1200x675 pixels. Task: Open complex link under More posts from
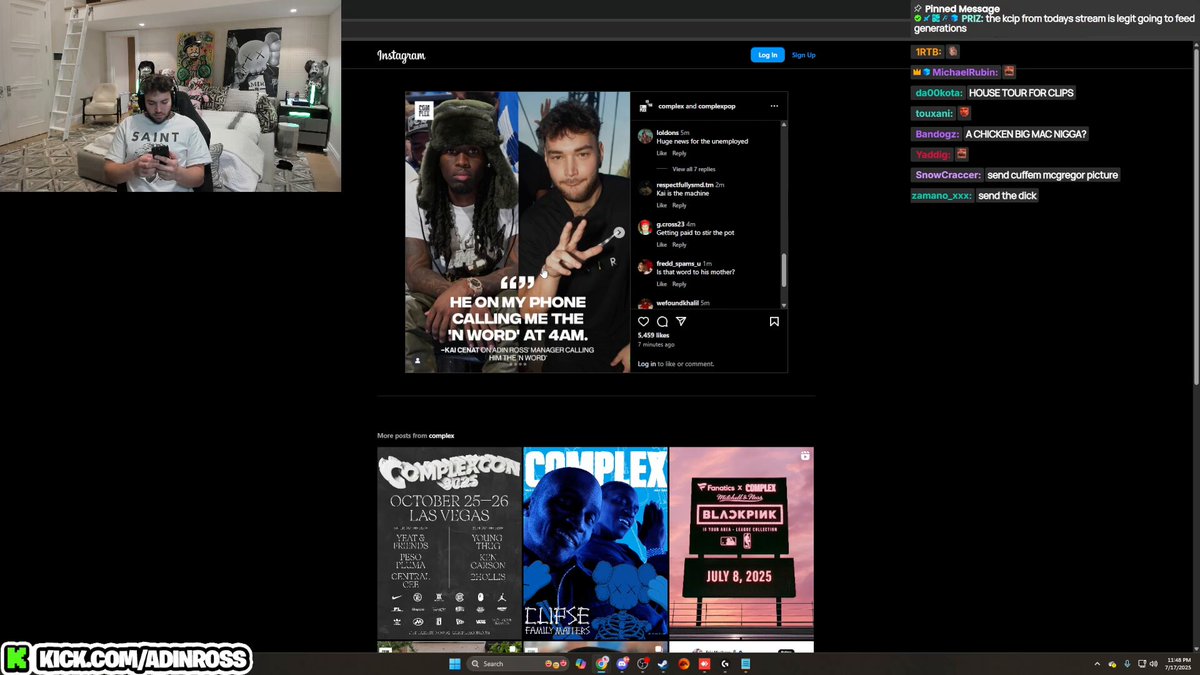click(x=442, y=436)
